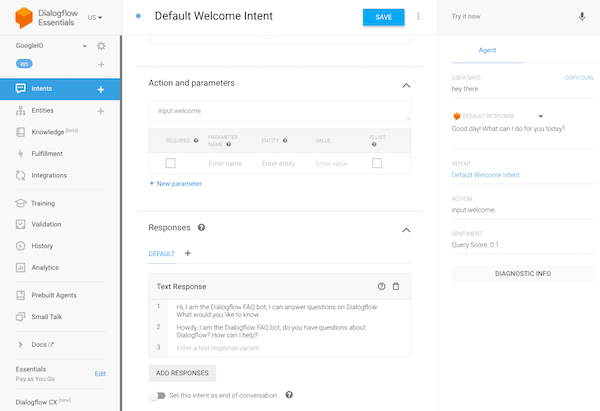
Task: Select the DEFAULT responses tab
Action: [x=161, y=254]
